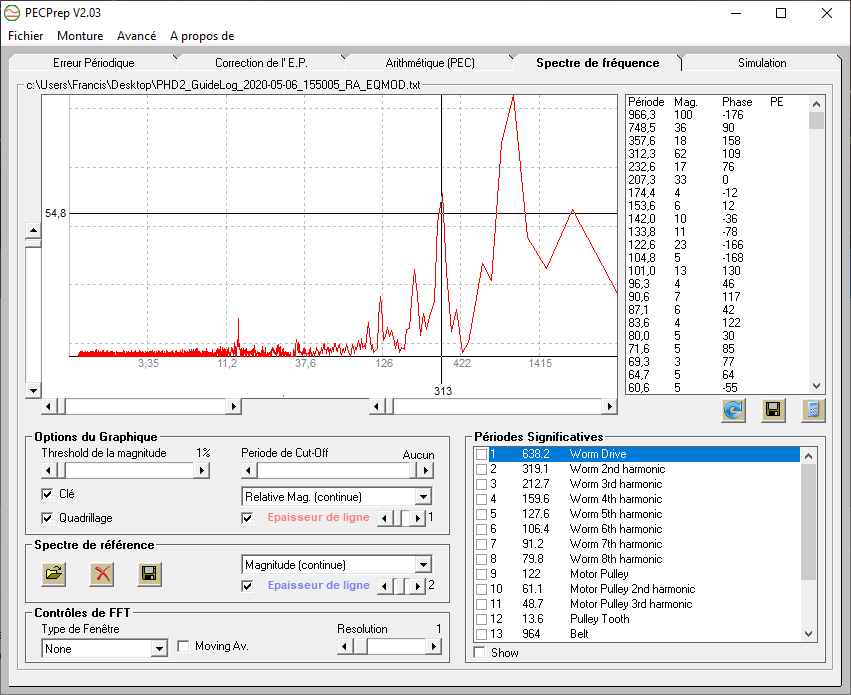
Task: Click the Periode de Cut-Off right arrow
Action: click(x=426, y=470)
